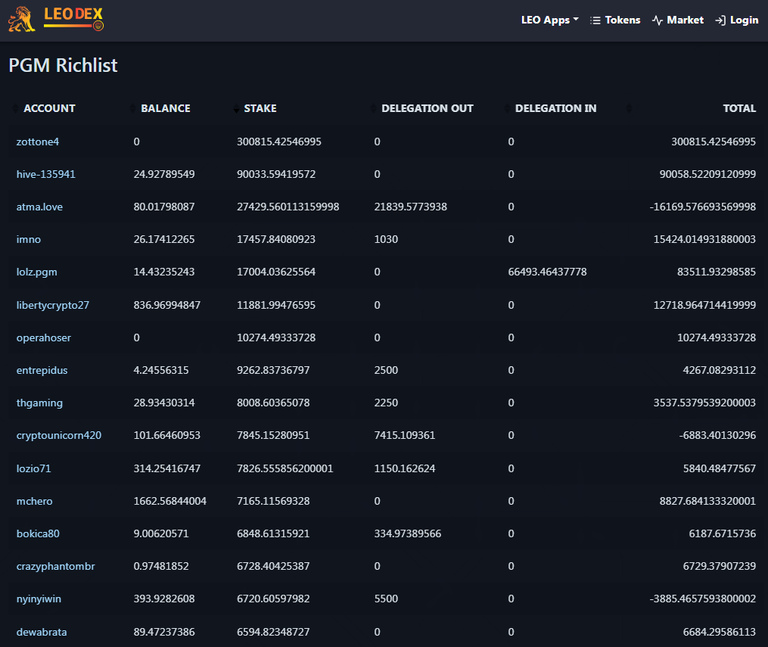Open the atma.love account link
The image size is (768, 647).
pyautogui.click(x=40, y=207)
